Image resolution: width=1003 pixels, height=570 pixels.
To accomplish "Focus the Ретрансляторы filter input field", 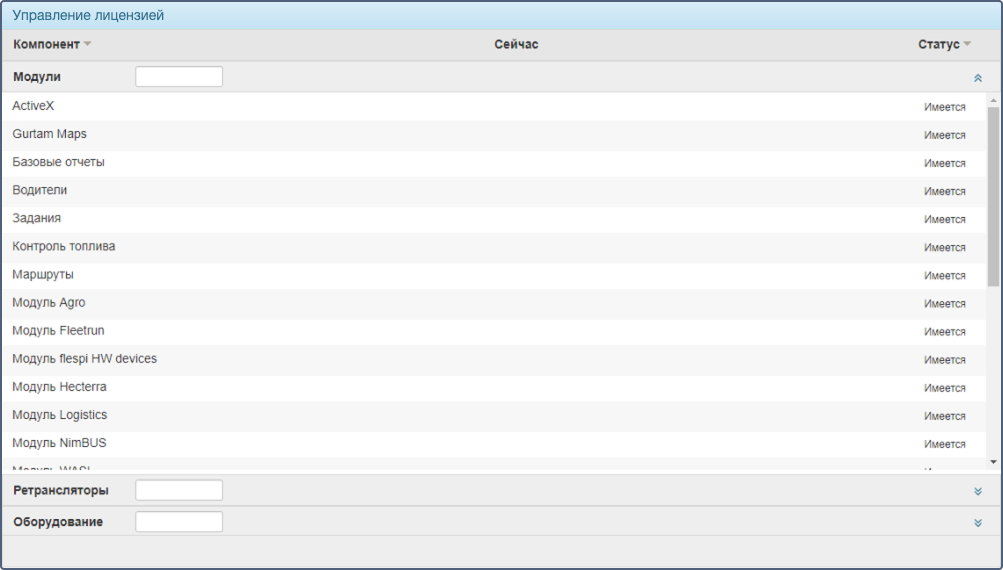I will [x=179, y=490].
